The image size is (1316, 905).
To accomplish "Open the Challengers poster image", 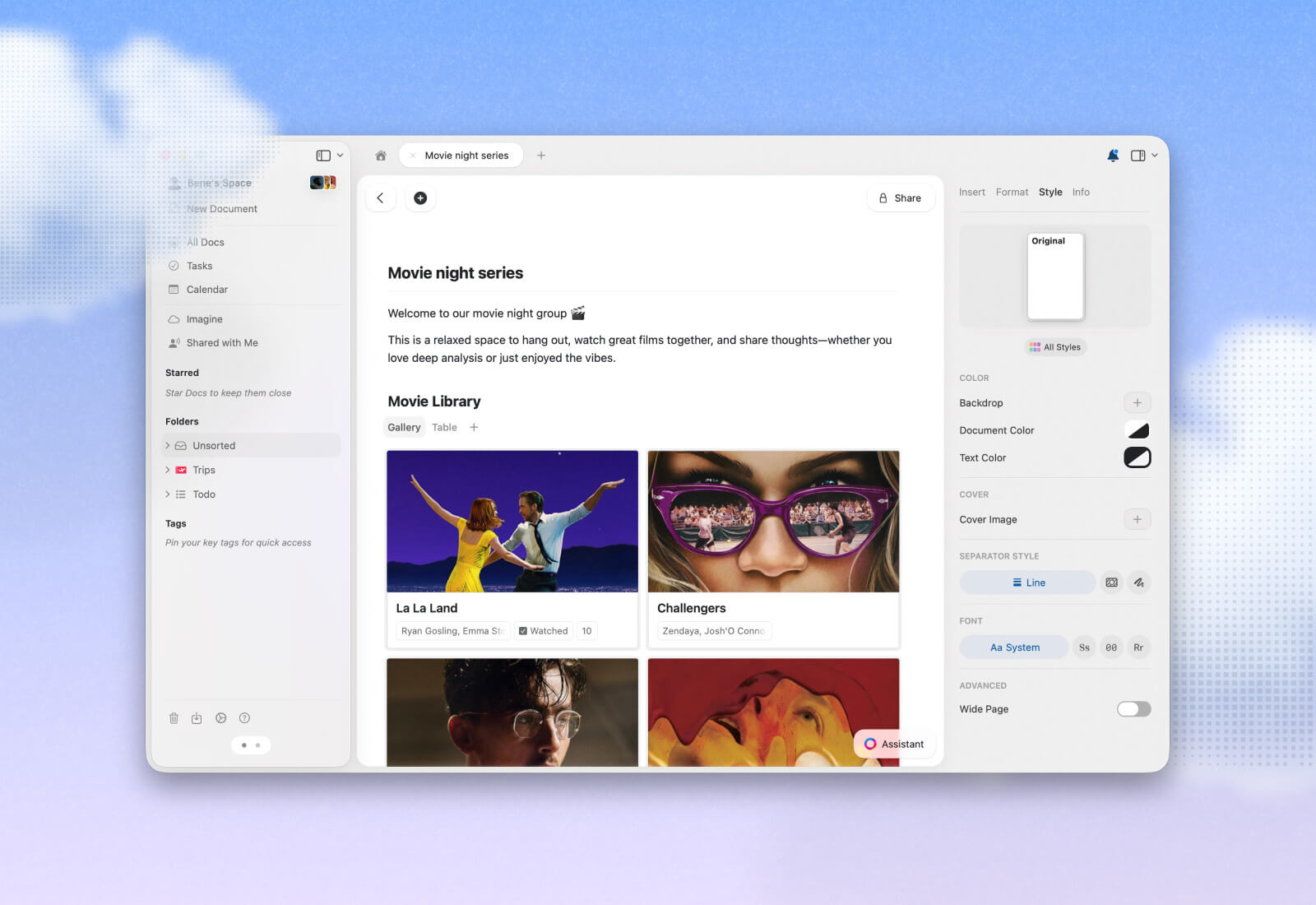I will click(x=773, y=521).
